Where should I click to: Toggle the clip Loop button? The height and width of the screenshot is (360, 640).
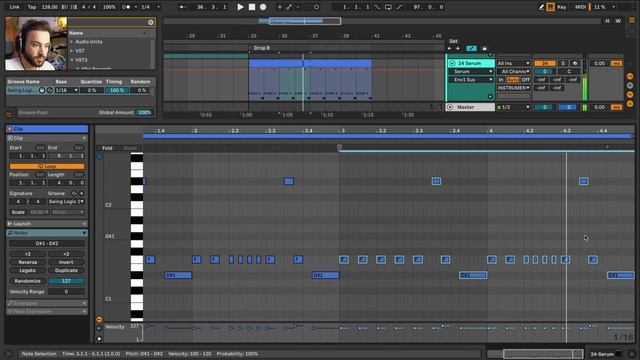click(47, 167)
